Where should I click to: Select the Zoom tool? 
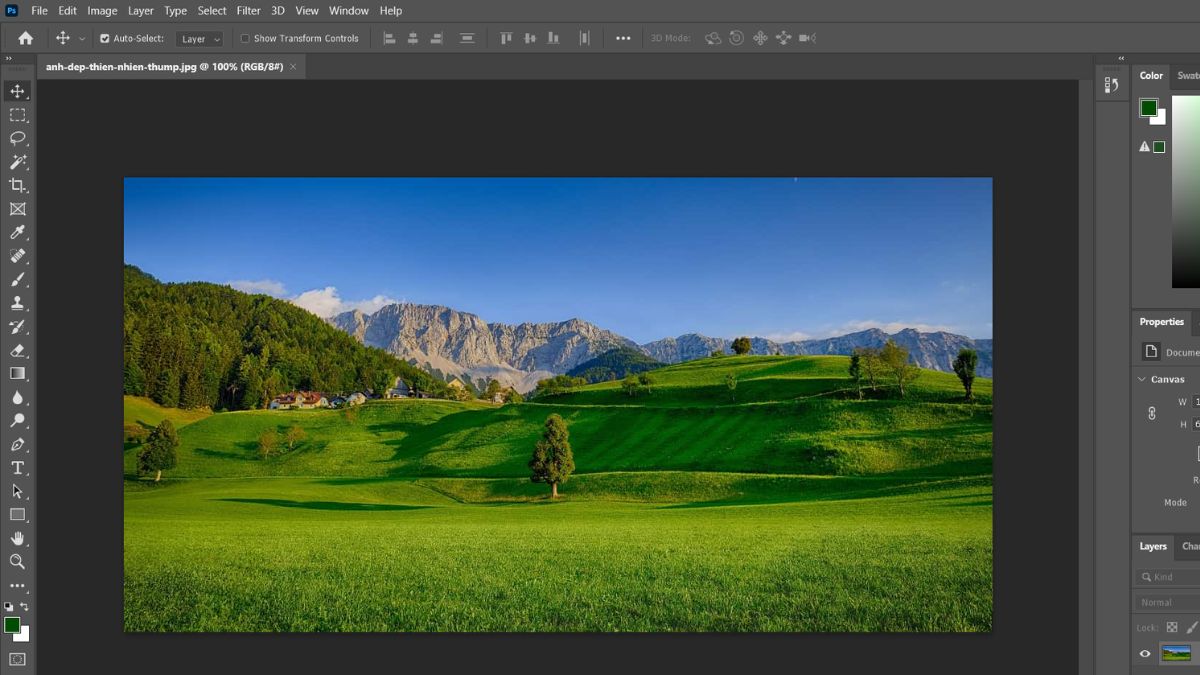point(17,561)
